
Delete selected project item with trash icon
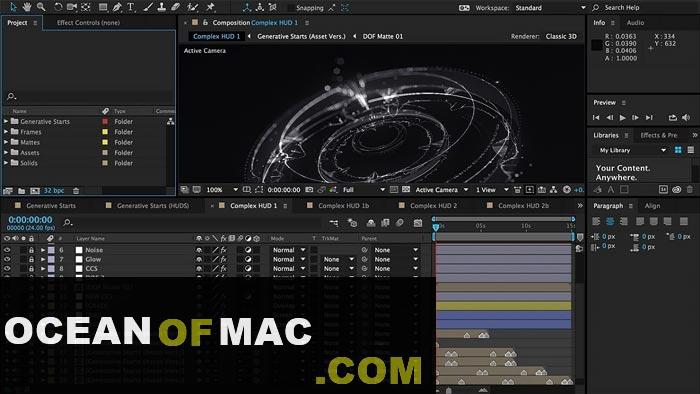76,191
